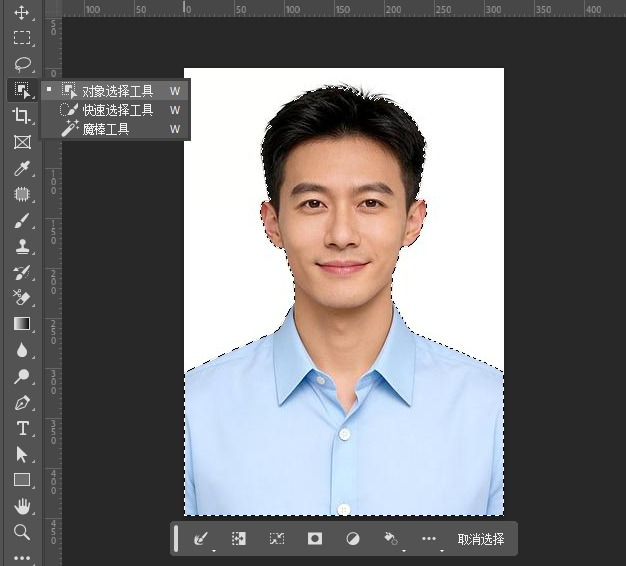
Task: Select the Crop tool
Action: [22, 116]
